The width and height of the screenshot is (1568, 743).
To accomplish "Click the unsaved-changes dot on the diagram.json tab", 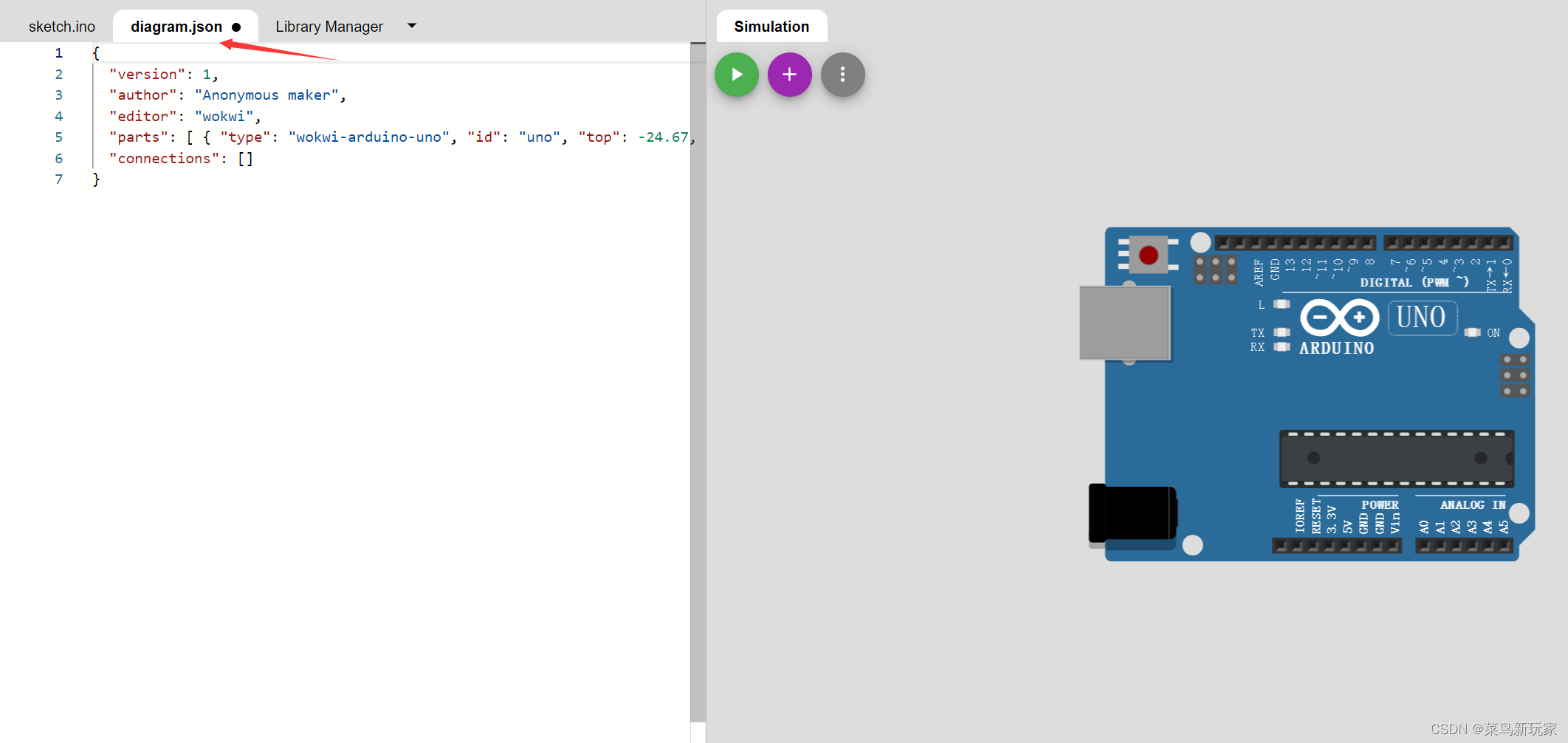I will (236, 27).
